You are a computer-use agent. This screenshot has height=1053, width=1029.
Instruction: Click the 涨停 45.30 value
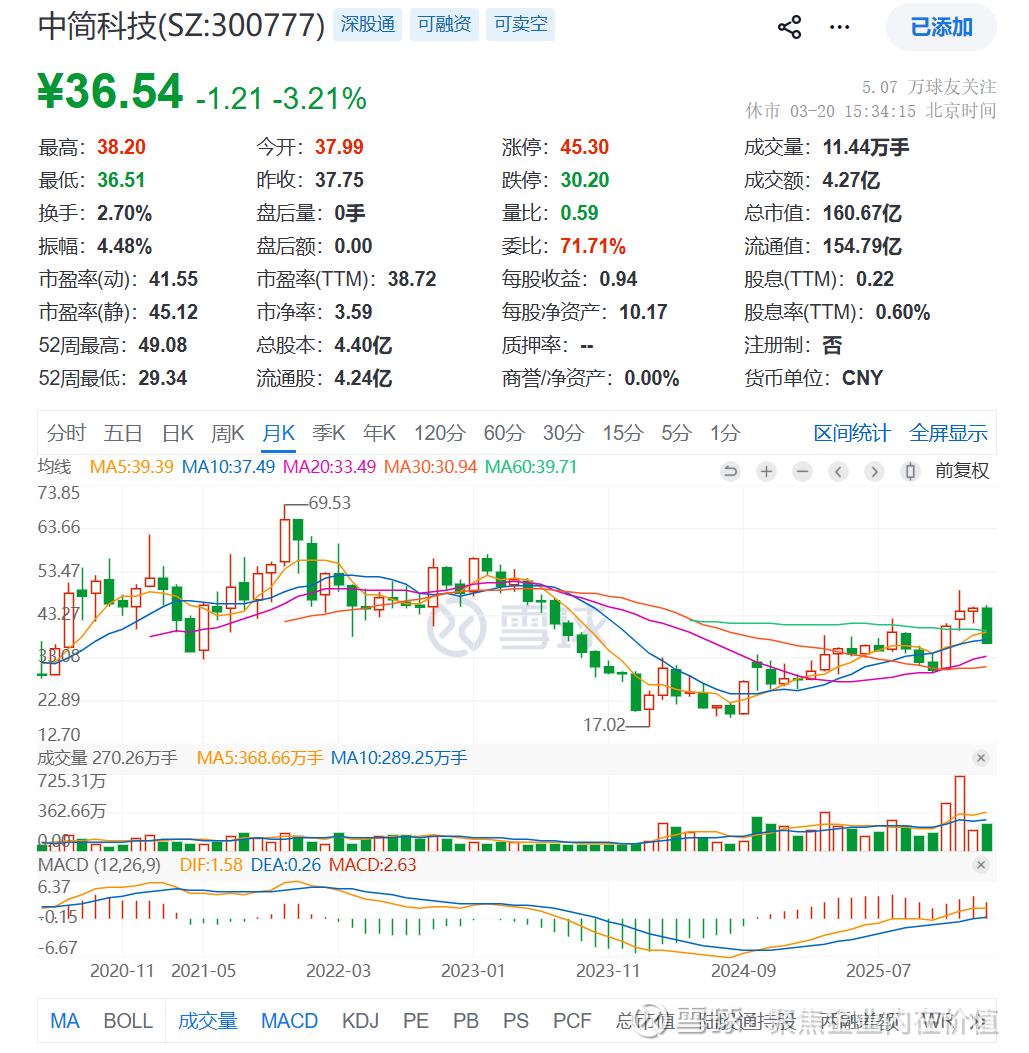(584, 147)
